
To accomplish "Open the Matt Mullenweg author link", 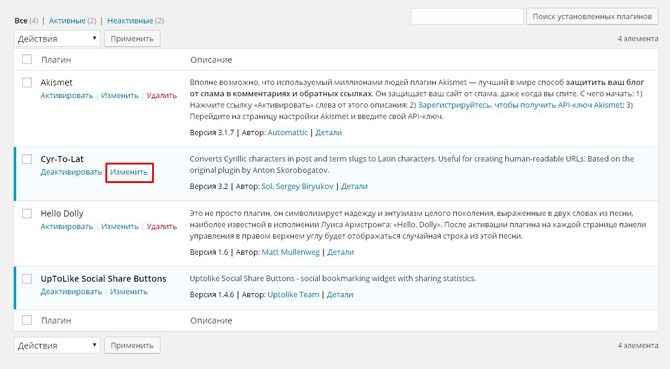I will [x=291, y=252].
